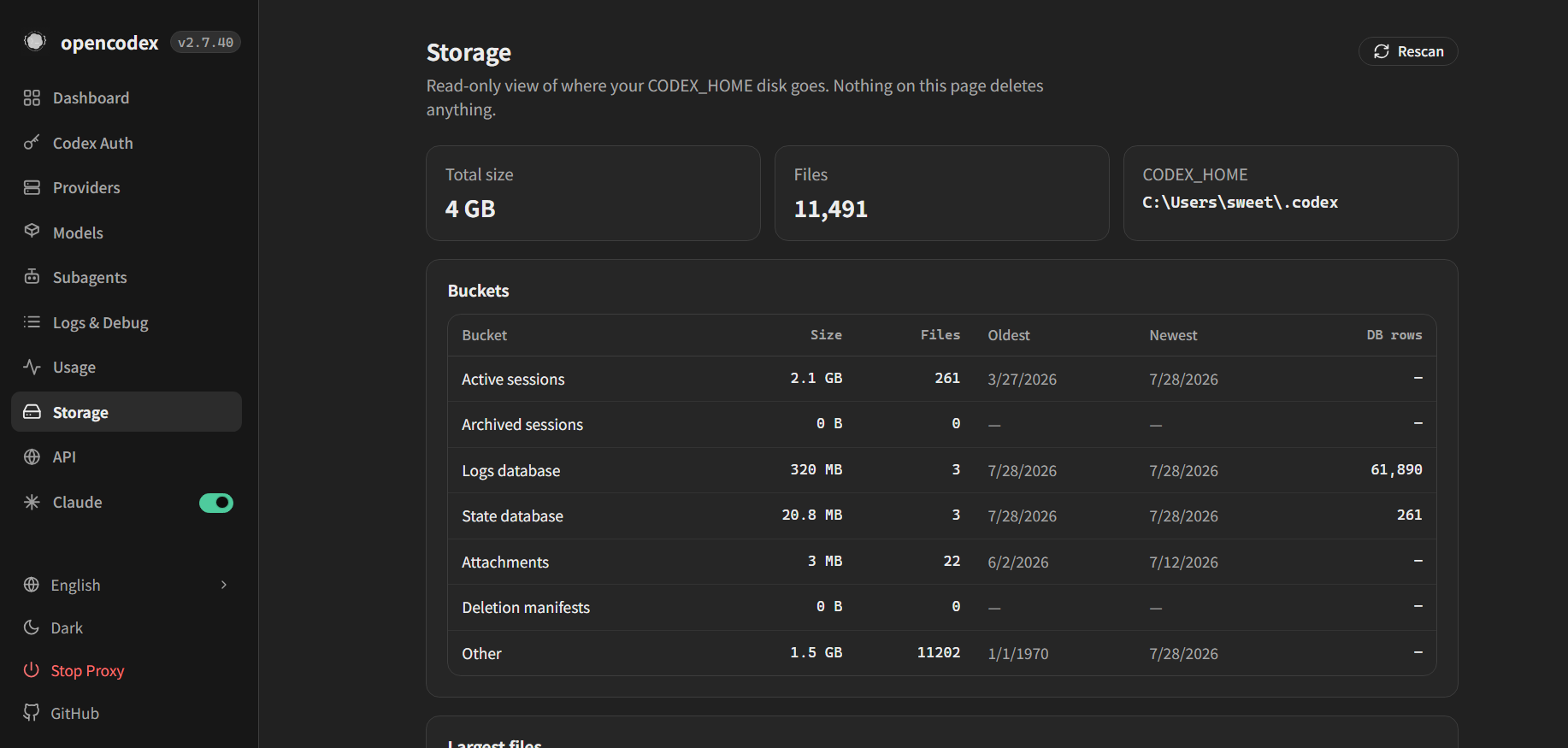The image size is (1568, 748).
Task: Open the Dashboard page
Action: point(127,98)
